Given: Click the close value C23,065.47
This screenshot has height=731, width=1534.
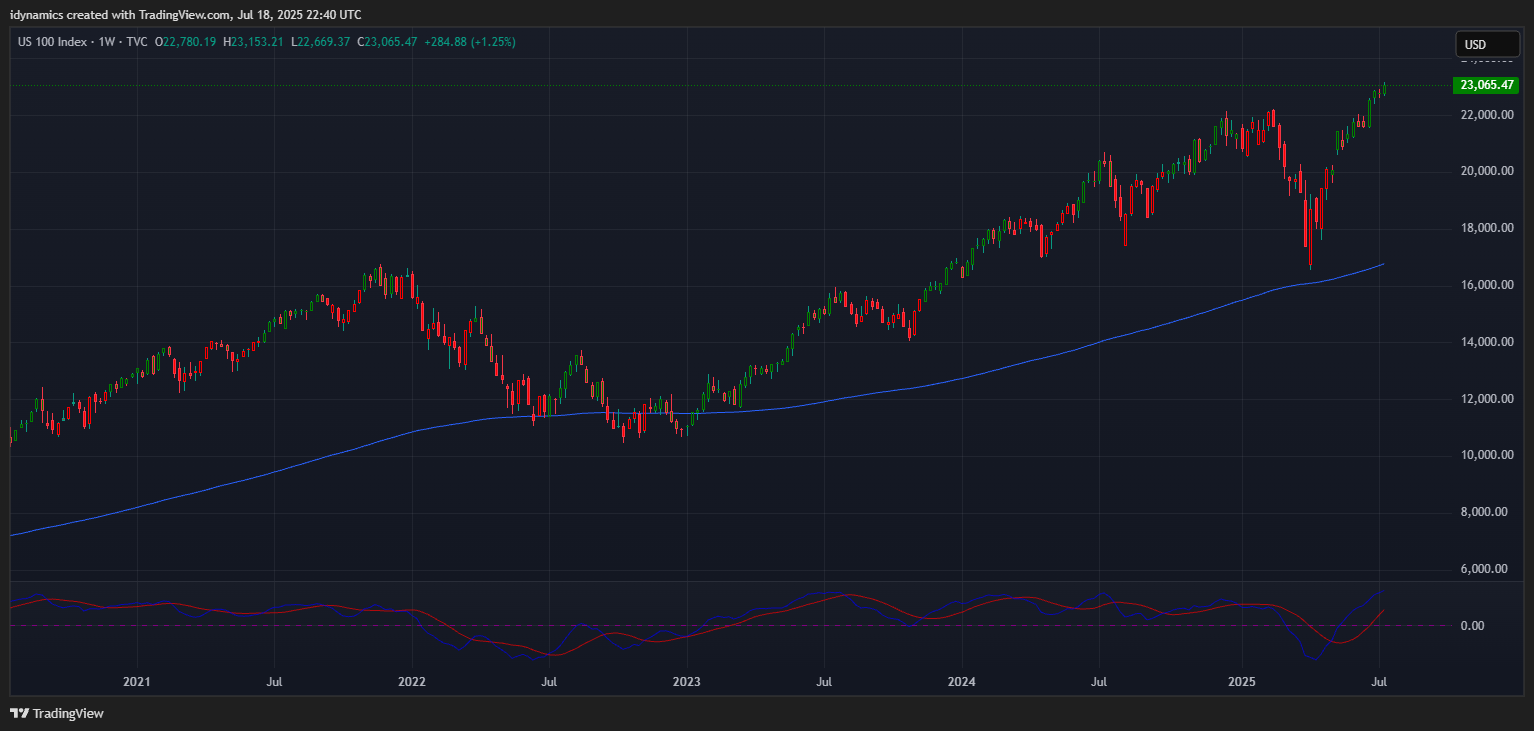Looking at the screenshot, I should click(387, 42).
